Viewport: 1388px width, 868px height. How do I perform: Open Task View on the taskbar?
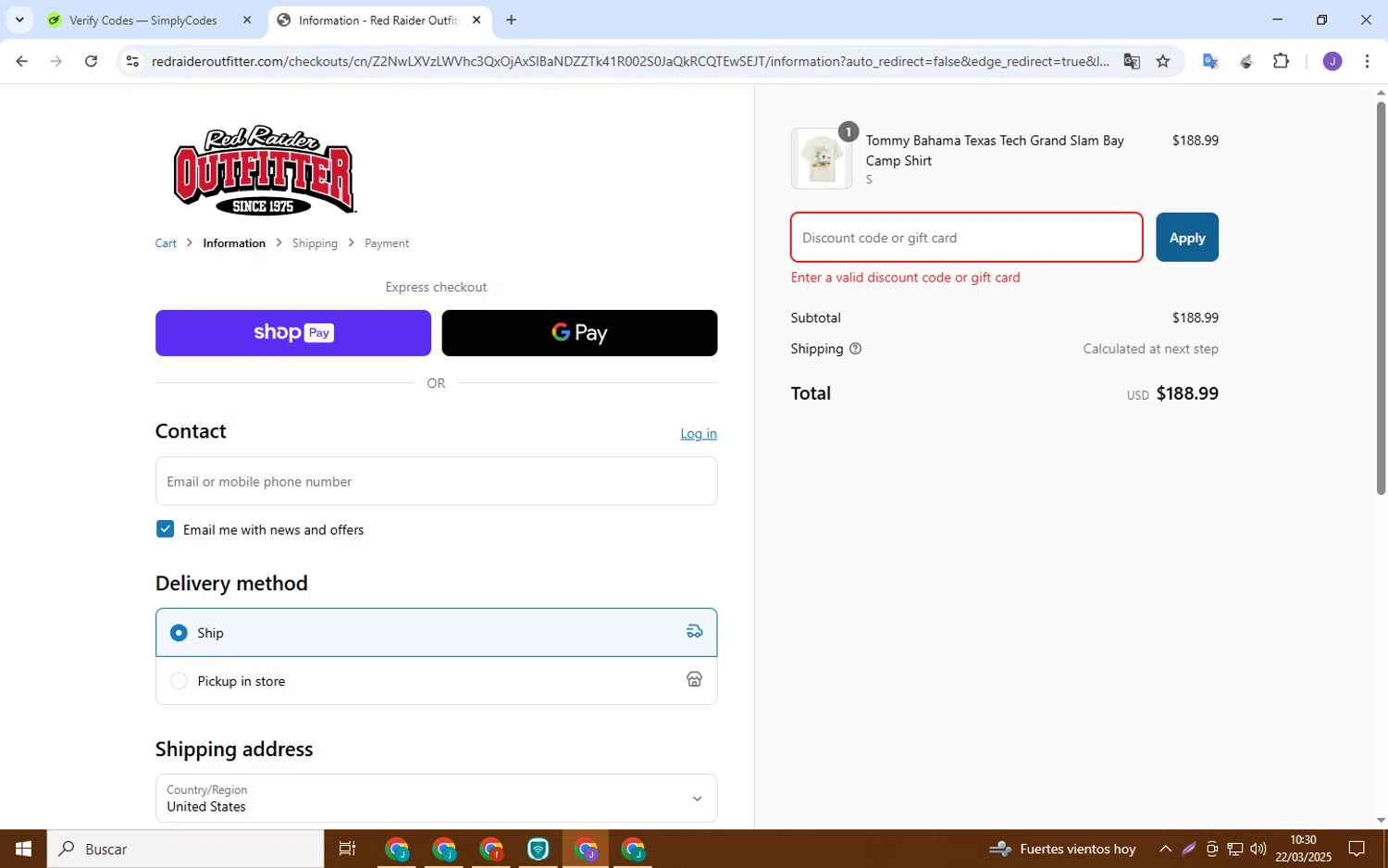click(x=348, y=849)
